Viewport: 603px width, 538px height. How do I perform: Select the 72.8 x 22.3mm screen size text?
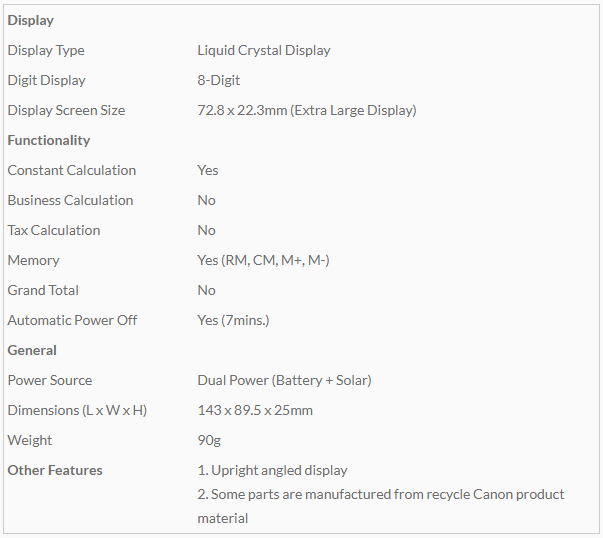coord(306,110)
